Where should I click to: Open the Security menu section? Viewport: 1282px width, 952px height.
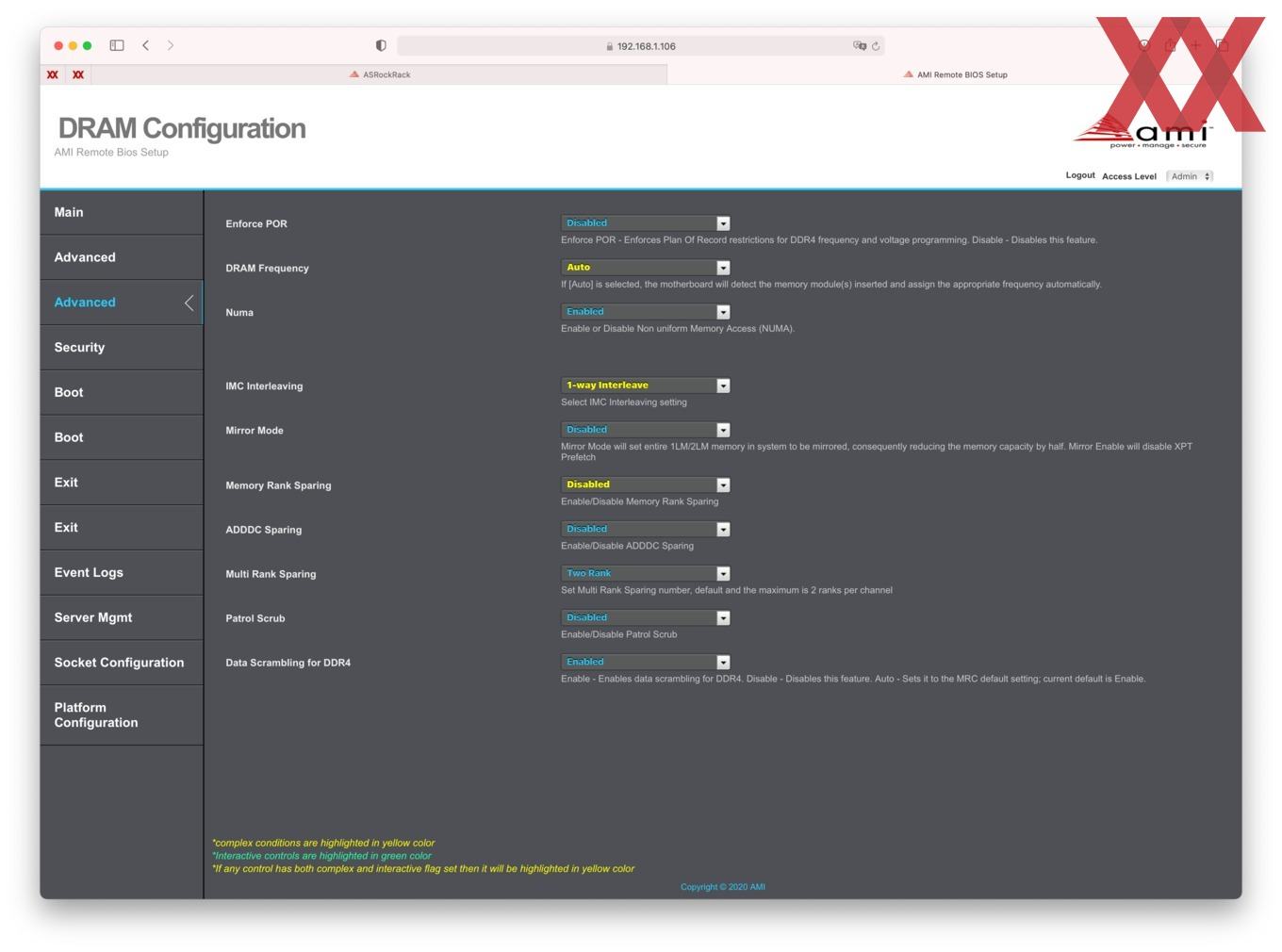[x=122, y=348]
